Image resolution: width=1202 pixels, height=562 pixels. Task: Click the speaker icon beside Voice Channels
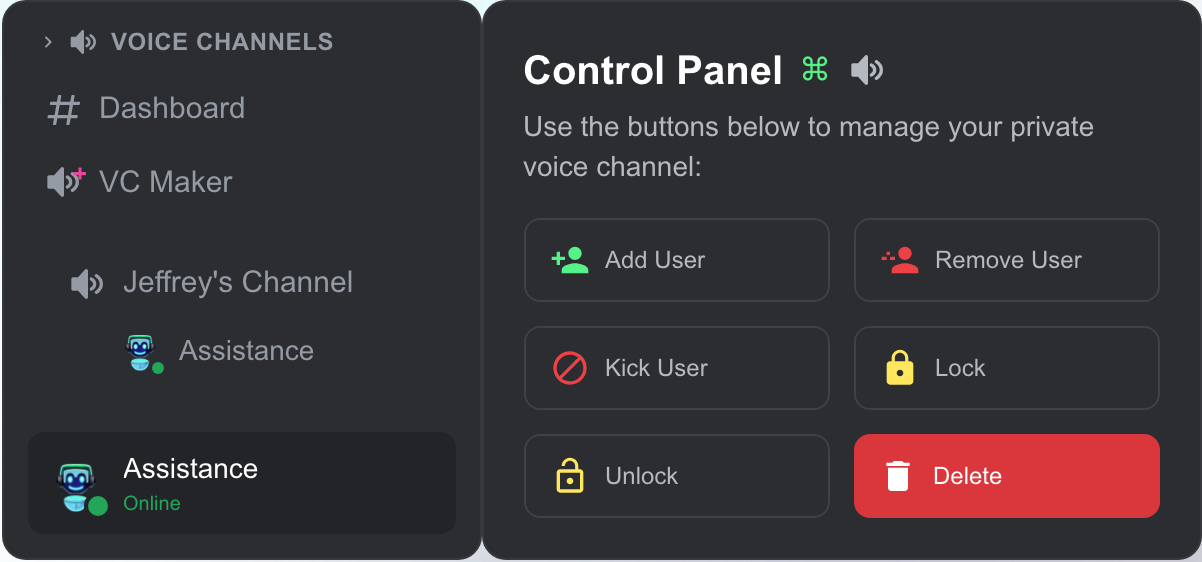click(83, 42)
